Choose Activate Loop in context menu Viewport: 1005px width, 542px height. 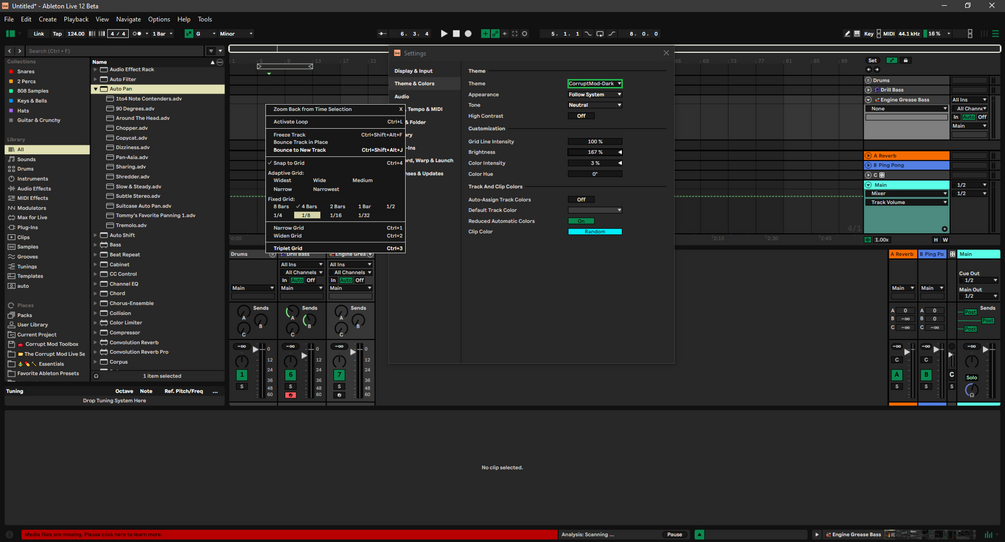(335, 122)
